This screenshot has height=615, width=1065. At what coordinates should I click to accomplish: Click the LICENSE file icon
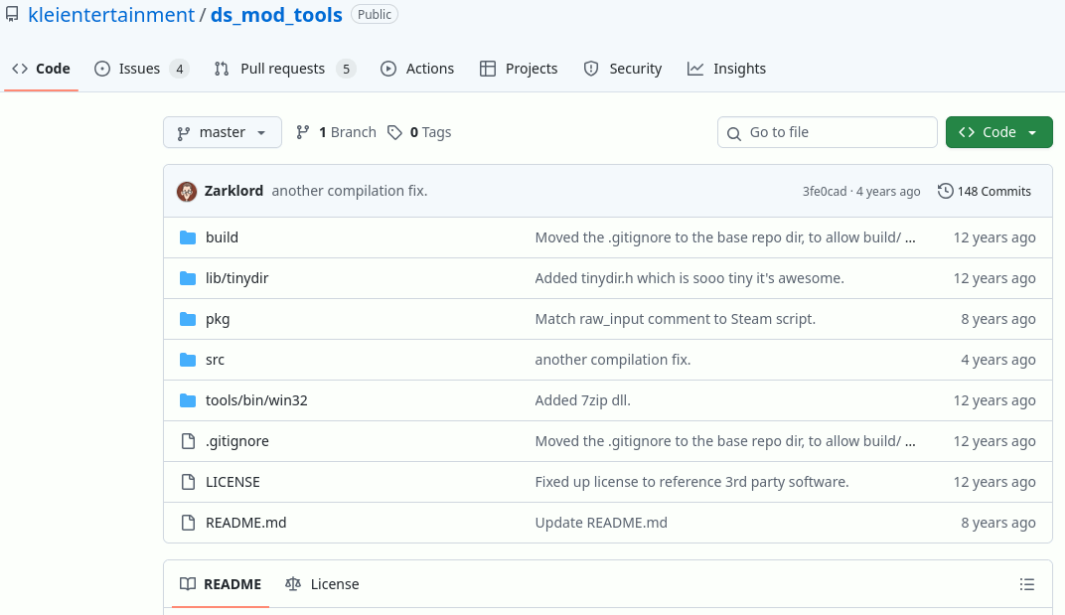187,482
